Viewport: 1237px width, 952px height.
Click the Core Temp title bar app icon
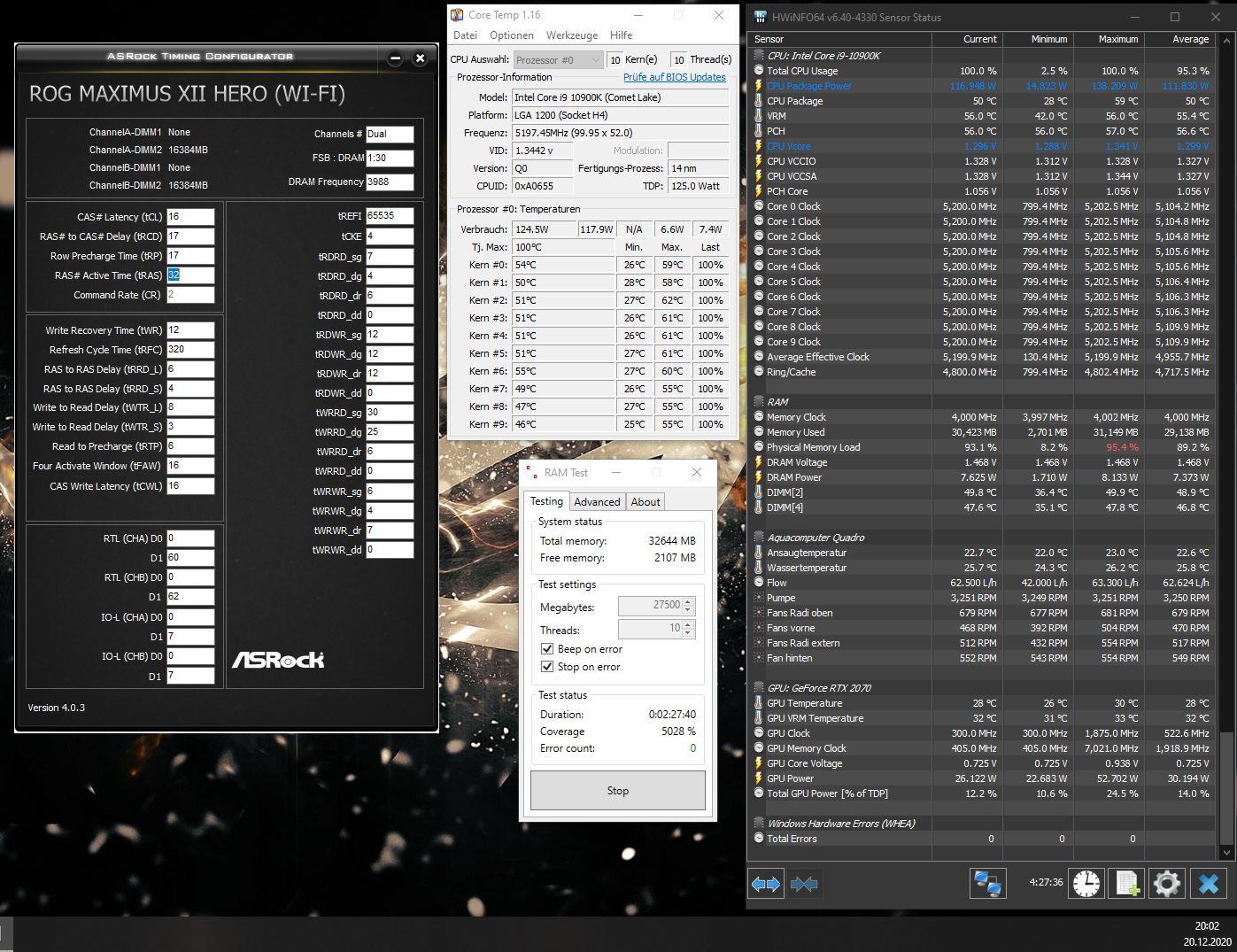tap(457, 15)
